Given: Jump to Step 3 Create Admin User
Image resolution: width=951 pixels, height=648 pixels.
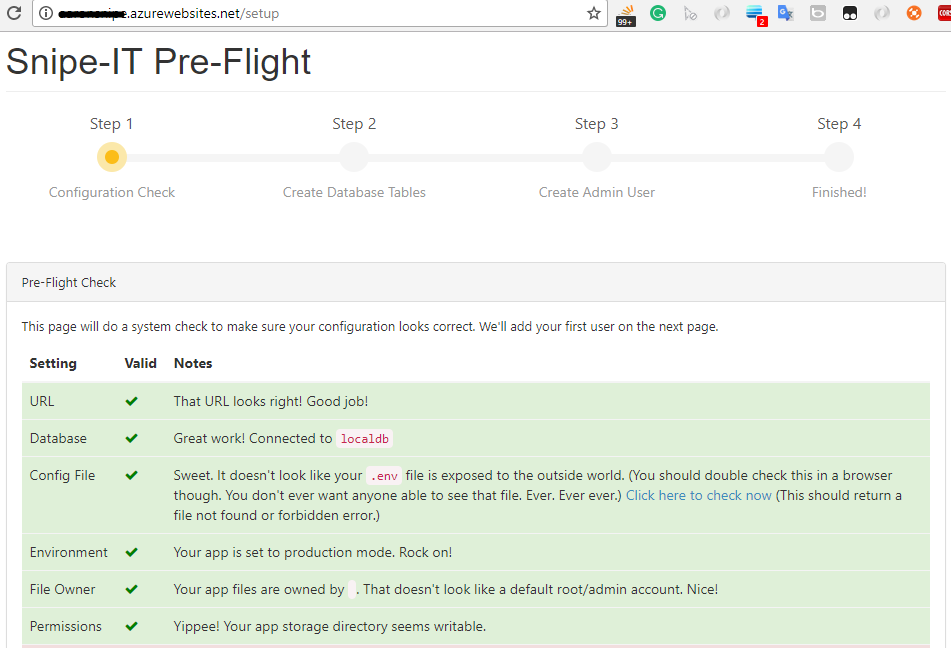Looking at the screenshot, I should 597,157.
